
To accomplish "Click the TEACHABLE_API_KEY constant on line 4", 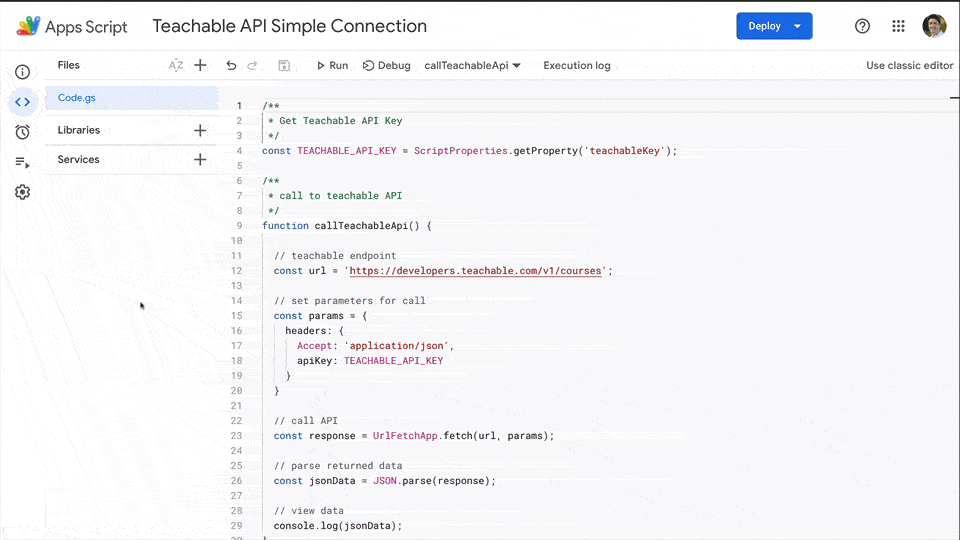I will (347, 151).
